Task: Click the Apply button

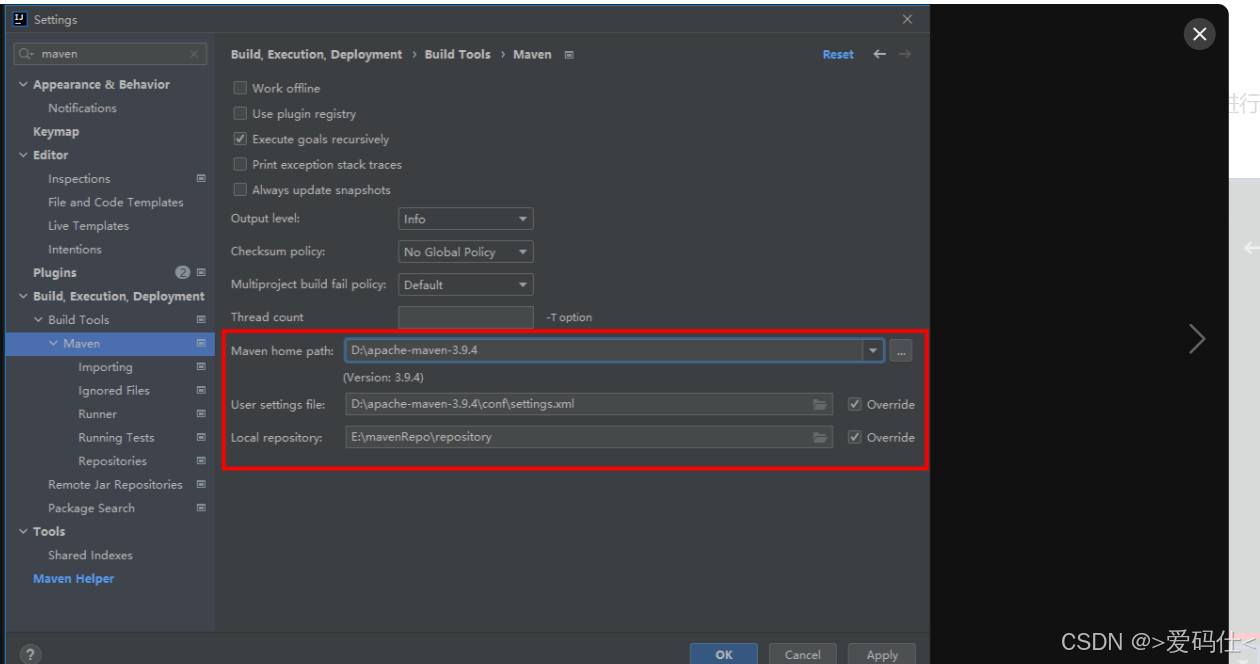Action: pyautogui.click(x=881, y=654)
